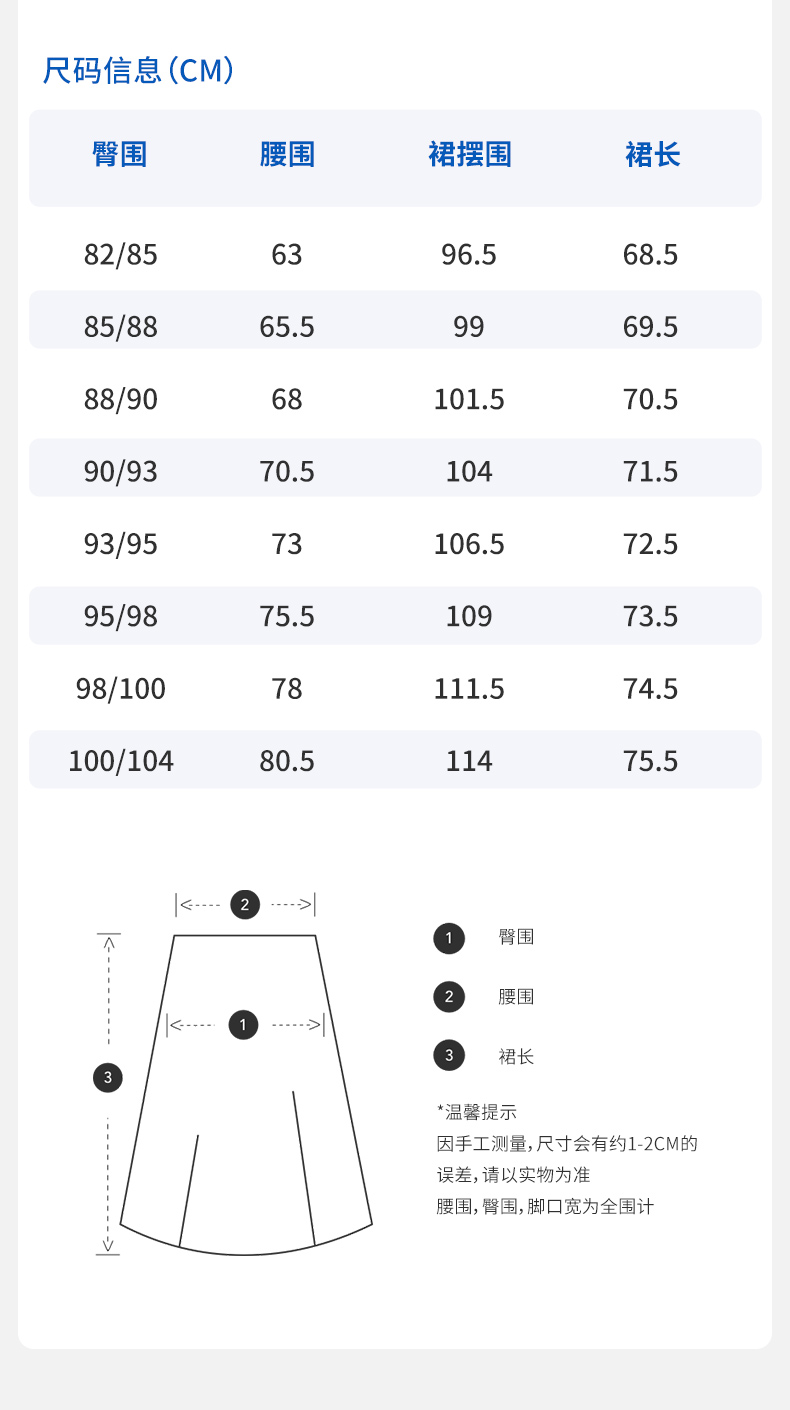Viewport: 790px width, 1410px height.
Task: Click the 75.5 skirt length value
Action: tap(651, 761)
